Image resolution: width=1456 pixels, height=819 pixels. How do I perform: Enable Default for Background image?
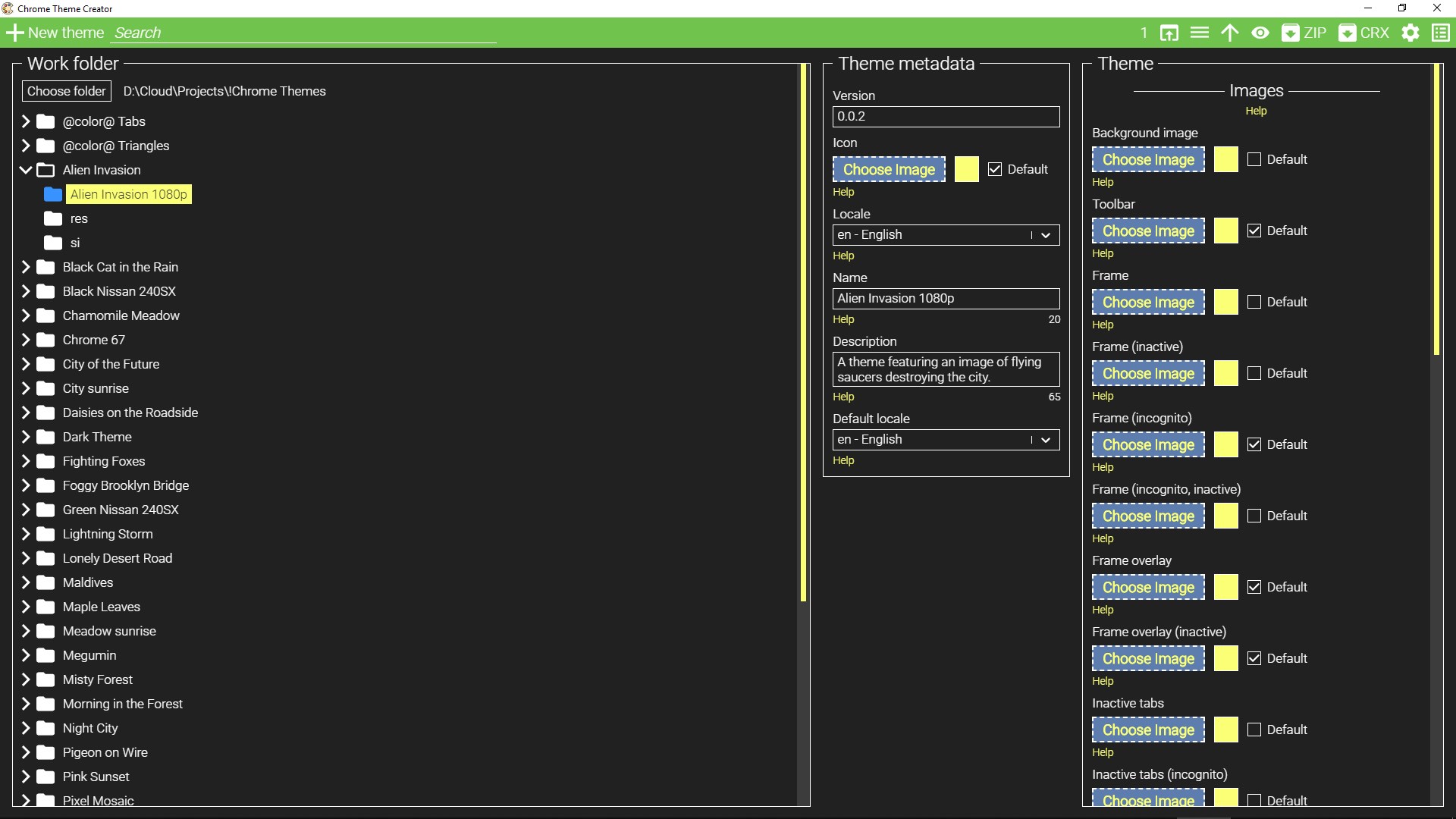[x=1254, y=159]
